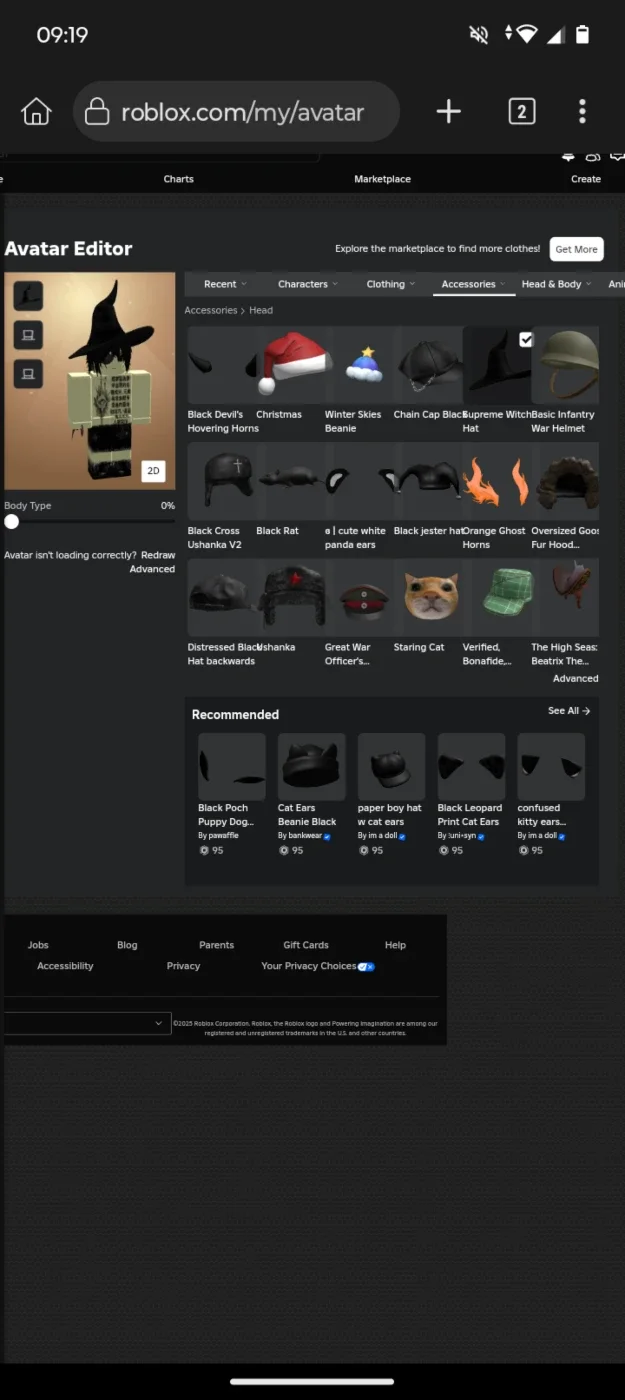This screenshot has height=1400, width=625.
Task: Open Advanced under the avatar preview
Action: [x=152, y=569]
